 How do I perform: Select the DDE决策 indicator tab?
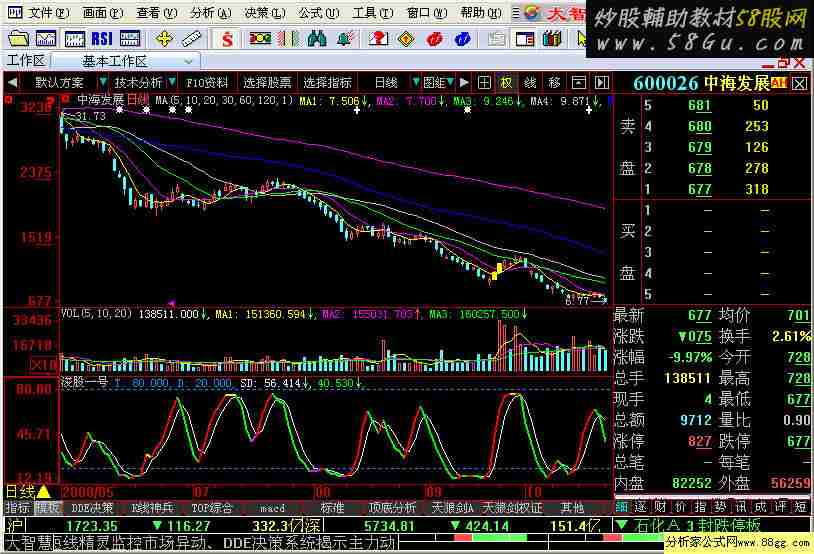92,507
